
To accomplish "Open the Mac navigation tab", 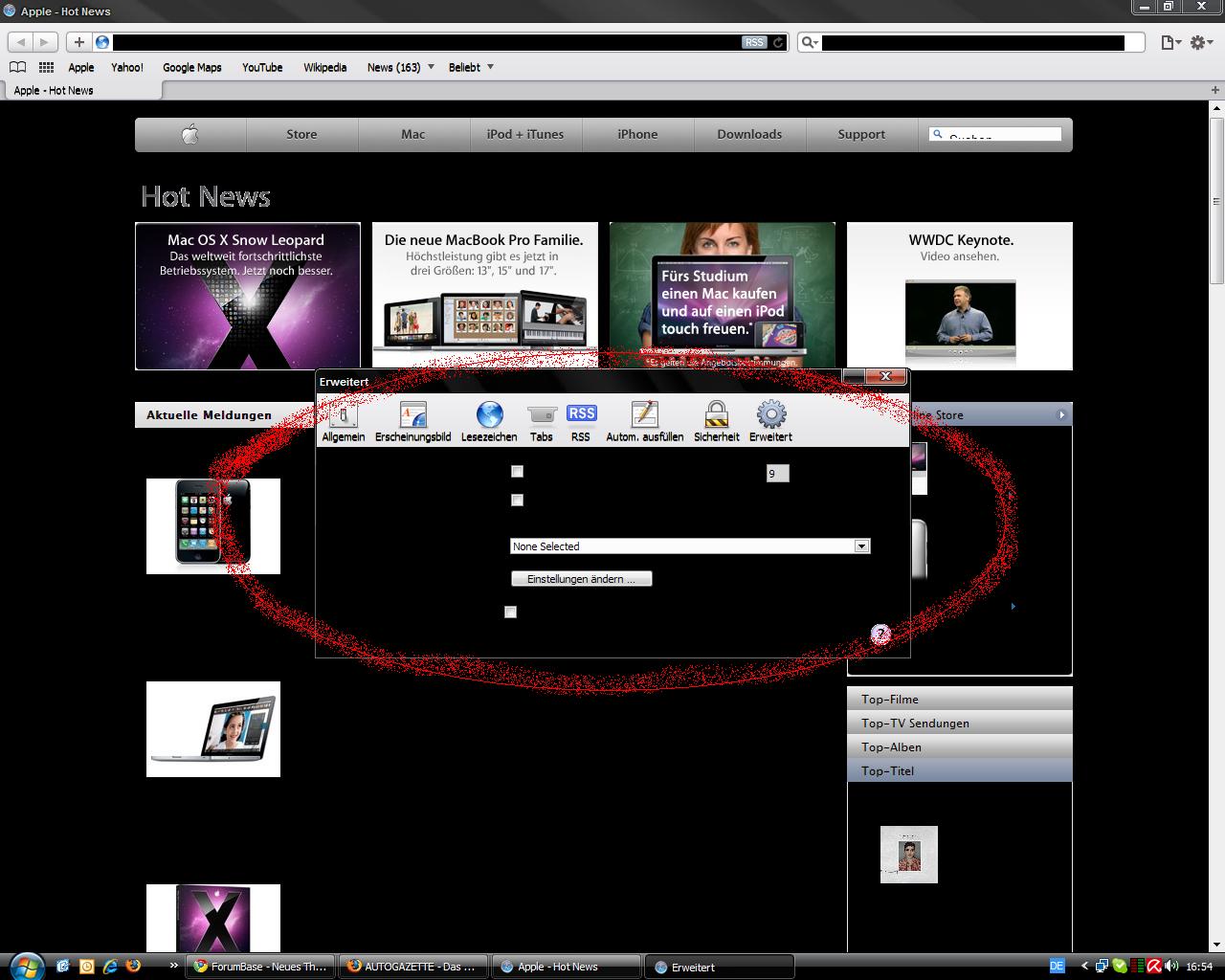I will [x=413, y=134].
